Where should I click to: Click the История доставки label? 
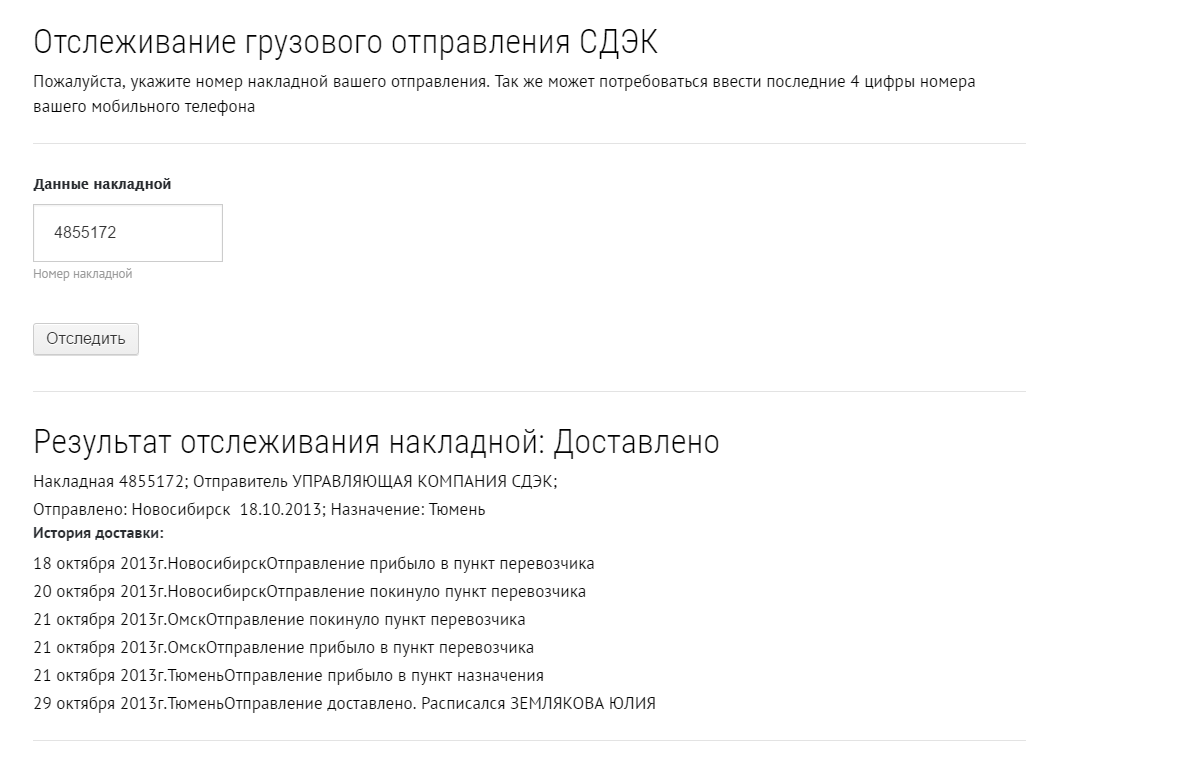pos(98,533)
